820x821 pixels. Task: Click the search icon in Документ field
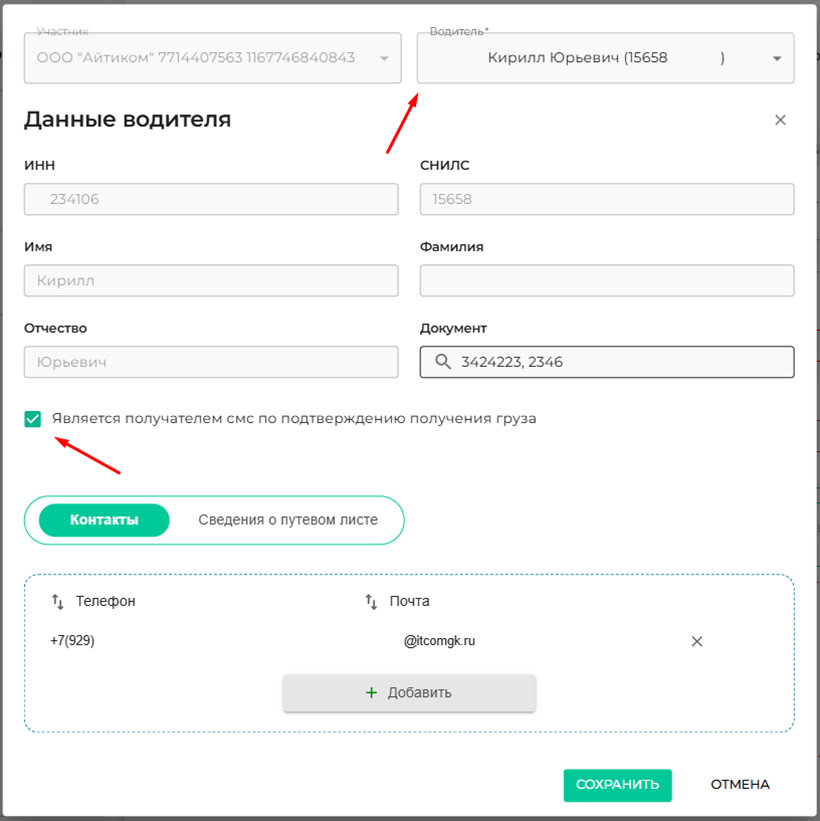441,362
